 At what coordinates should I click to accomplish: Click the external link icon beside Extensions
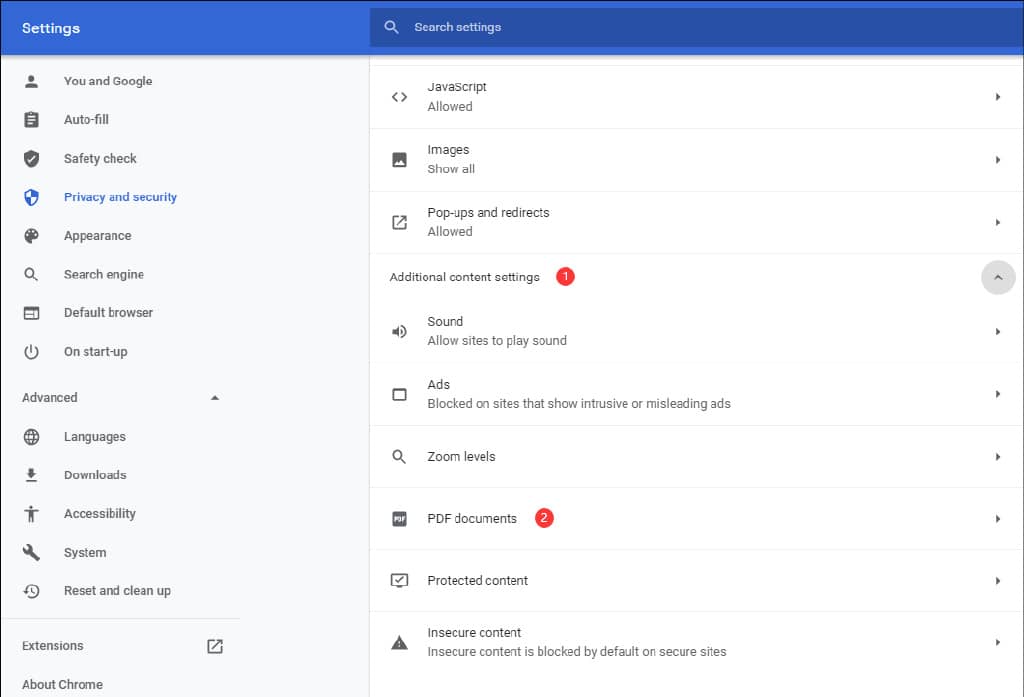[x=214, y=646]
